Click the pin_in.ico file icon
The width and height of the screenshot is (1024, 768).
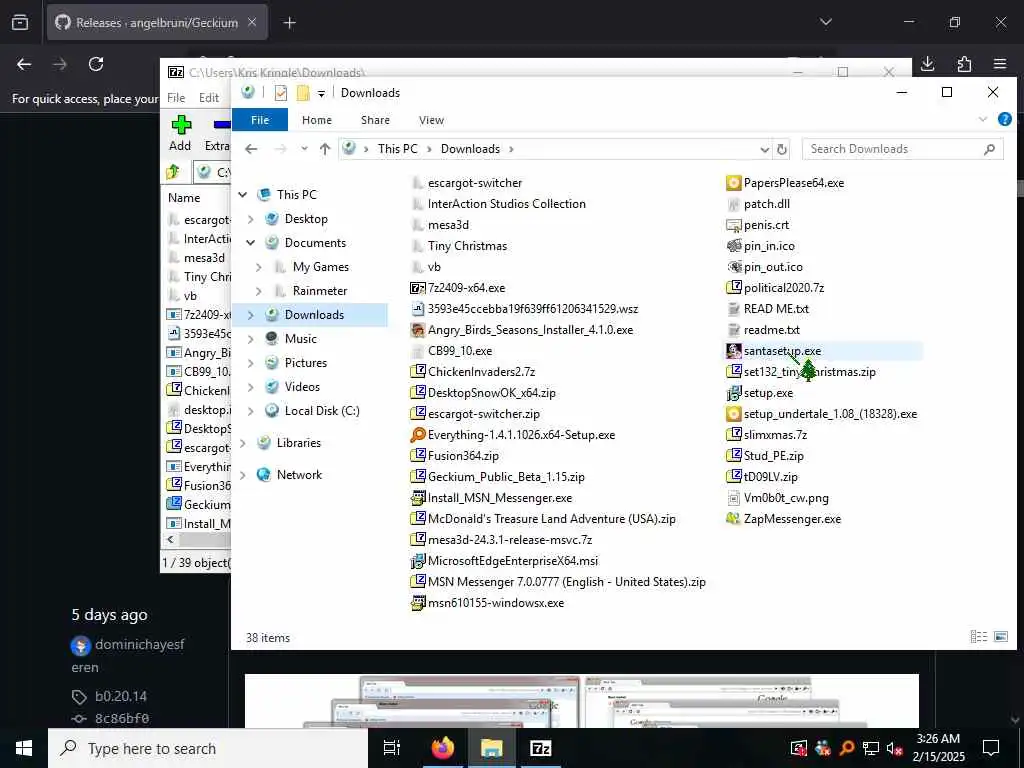pyautogui.click(x=733, y=246)
